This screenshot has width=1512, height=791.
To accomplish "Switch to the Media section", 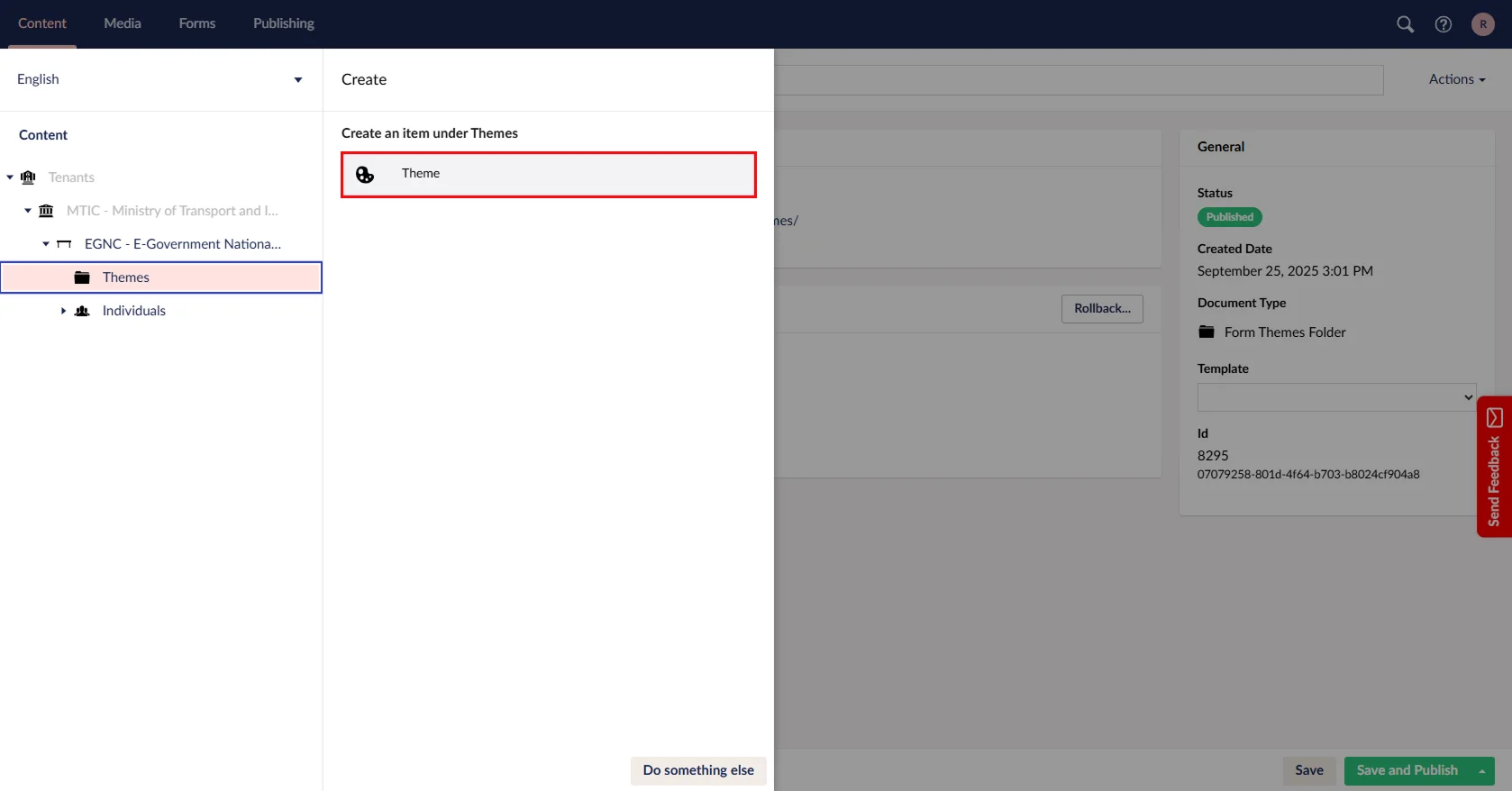I will [x=123, y=23].
